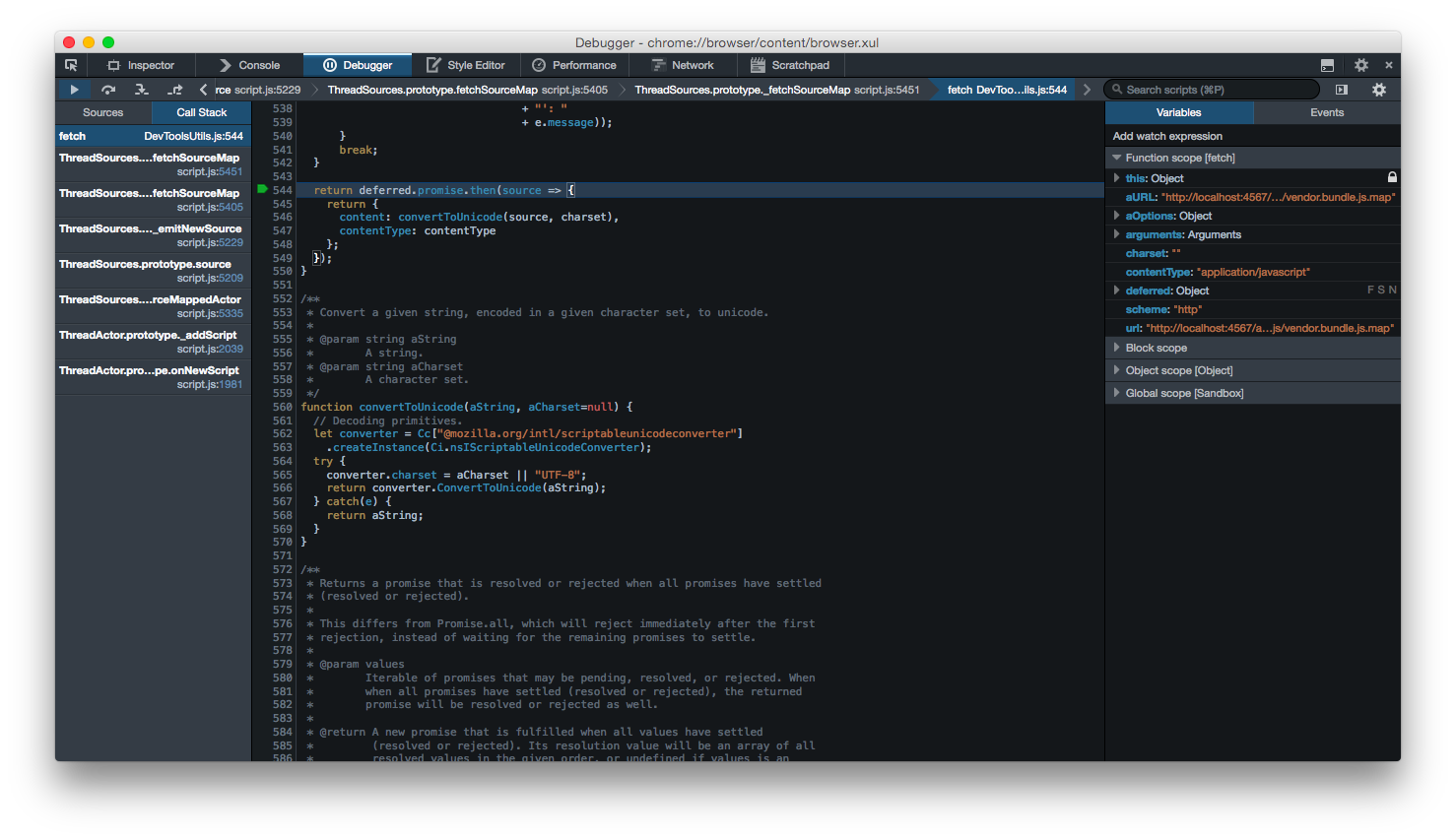Viewport: 1456px width, 840px height.
Task: Select _emitNewSource frame script.js:5229
Action: (x=153, y=235)
